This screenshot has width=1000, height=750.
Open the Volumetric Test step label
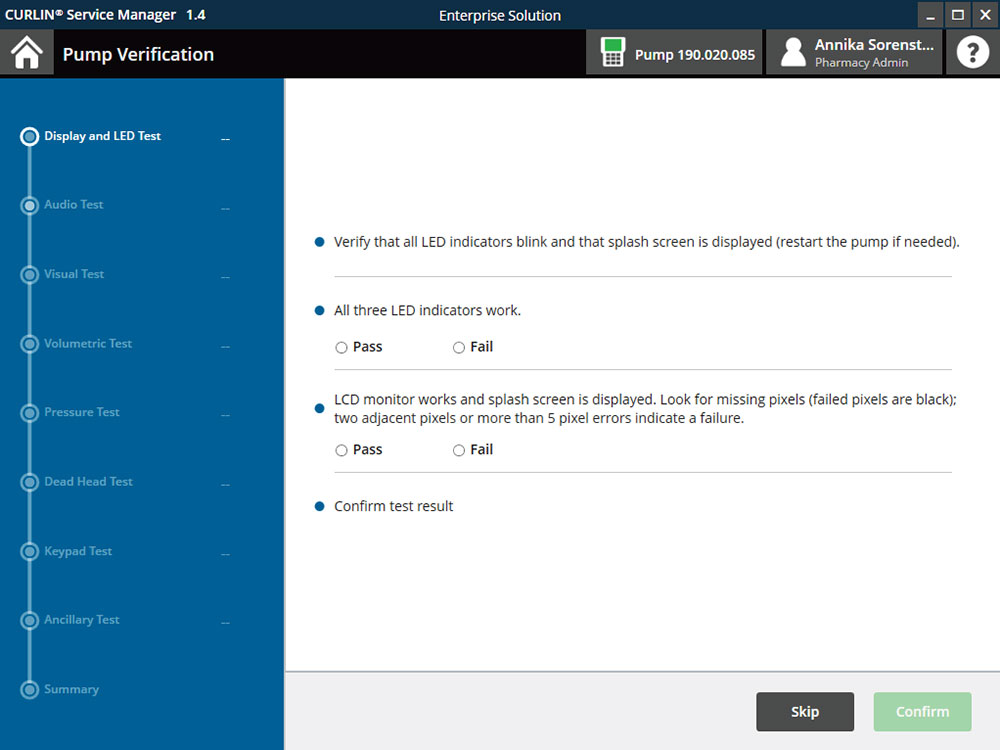tap(88, 344)
